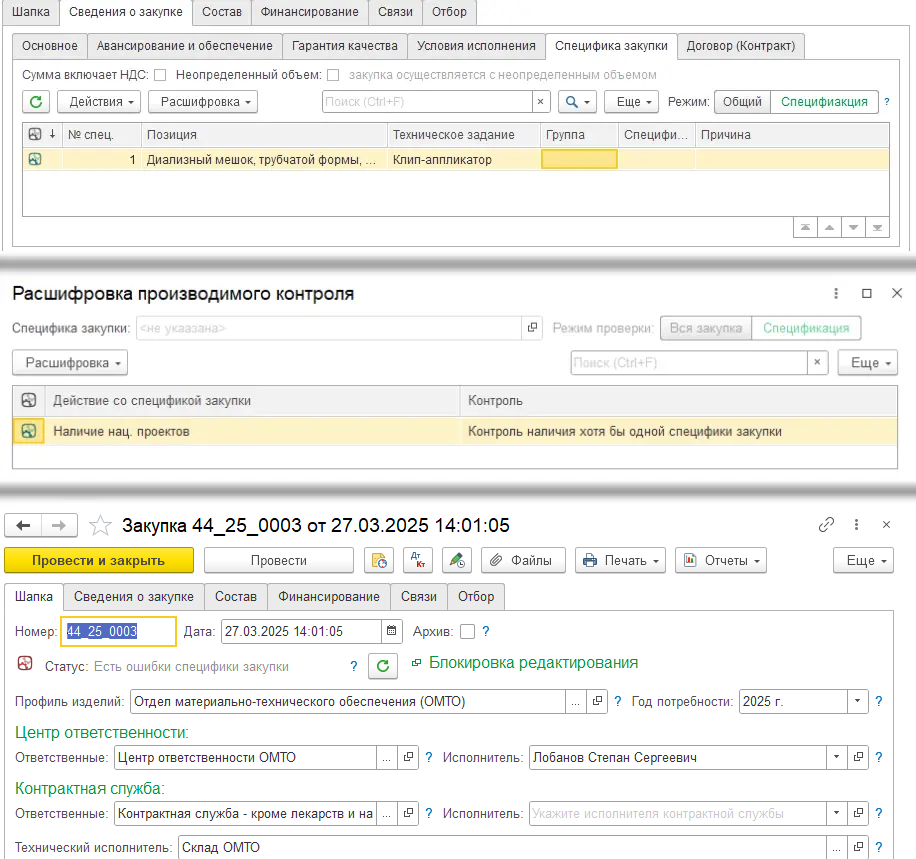The width and height of the screenshot is (916, 859).
Task: Copy link to the Закупка document
Action: 826,525
